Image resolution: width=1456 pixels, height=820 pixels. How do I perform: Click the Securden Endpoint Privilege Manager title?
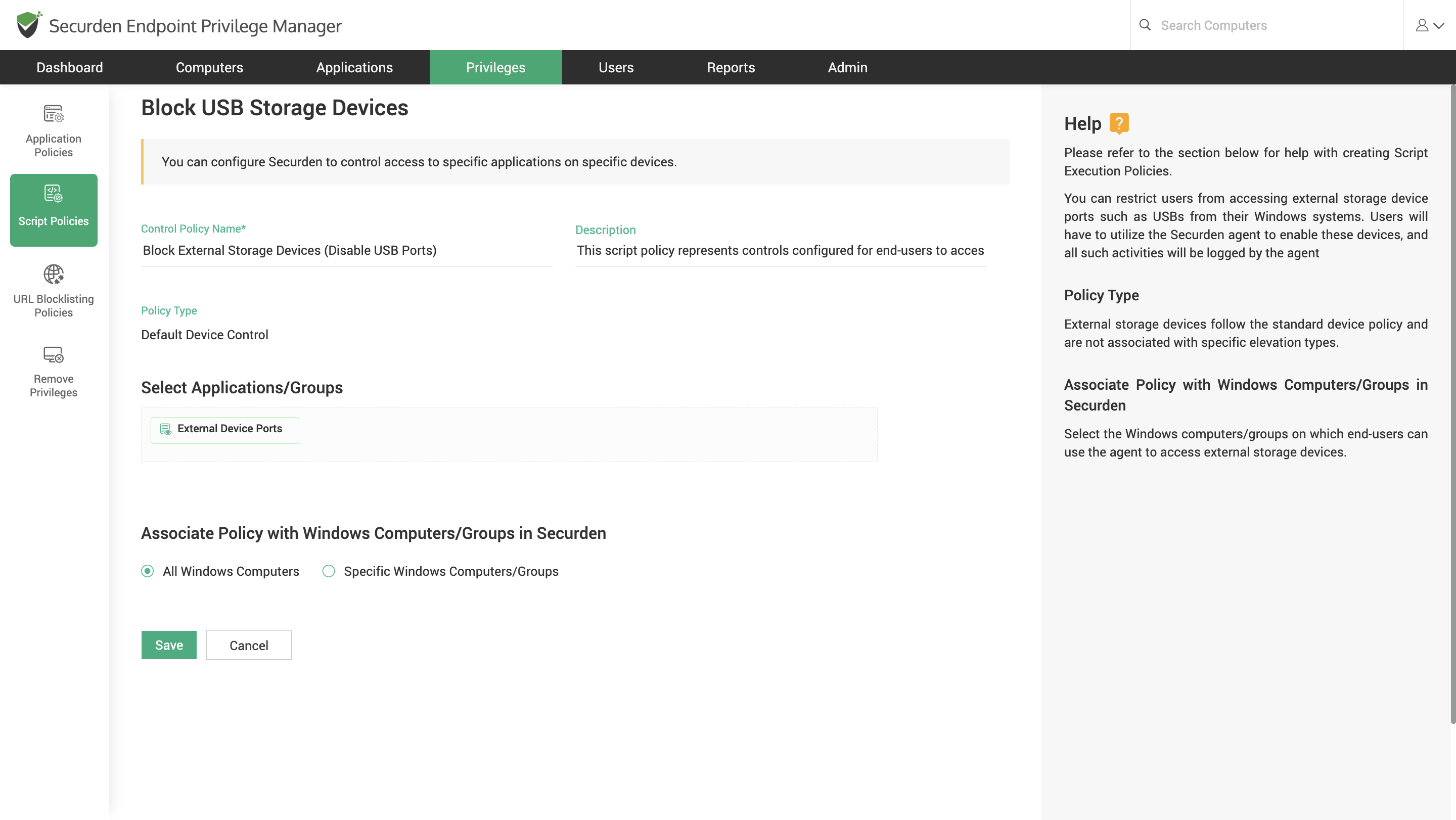click(x=195, y=26)
